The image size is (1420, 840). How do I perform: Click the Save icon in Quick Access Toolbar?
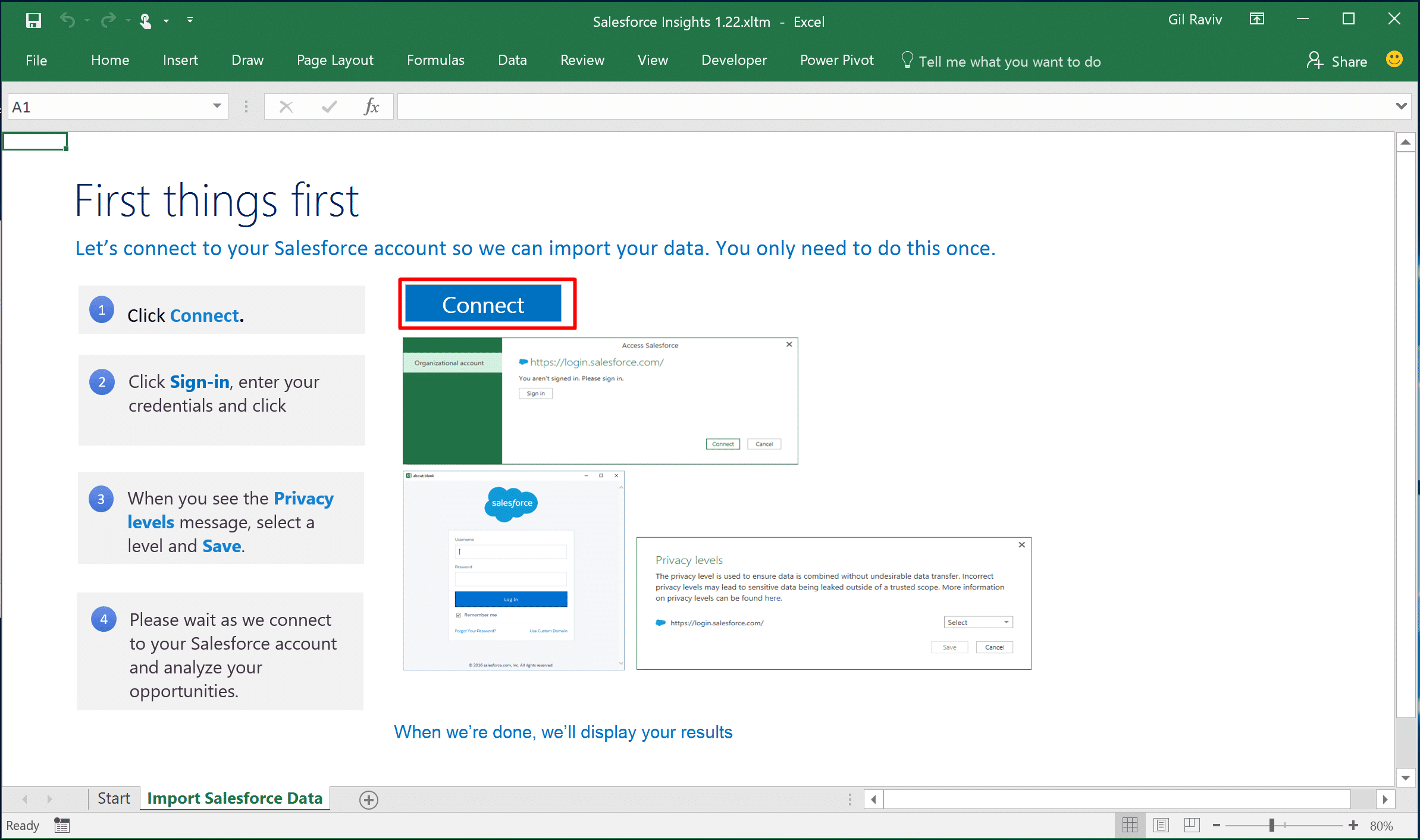[33, 21]
